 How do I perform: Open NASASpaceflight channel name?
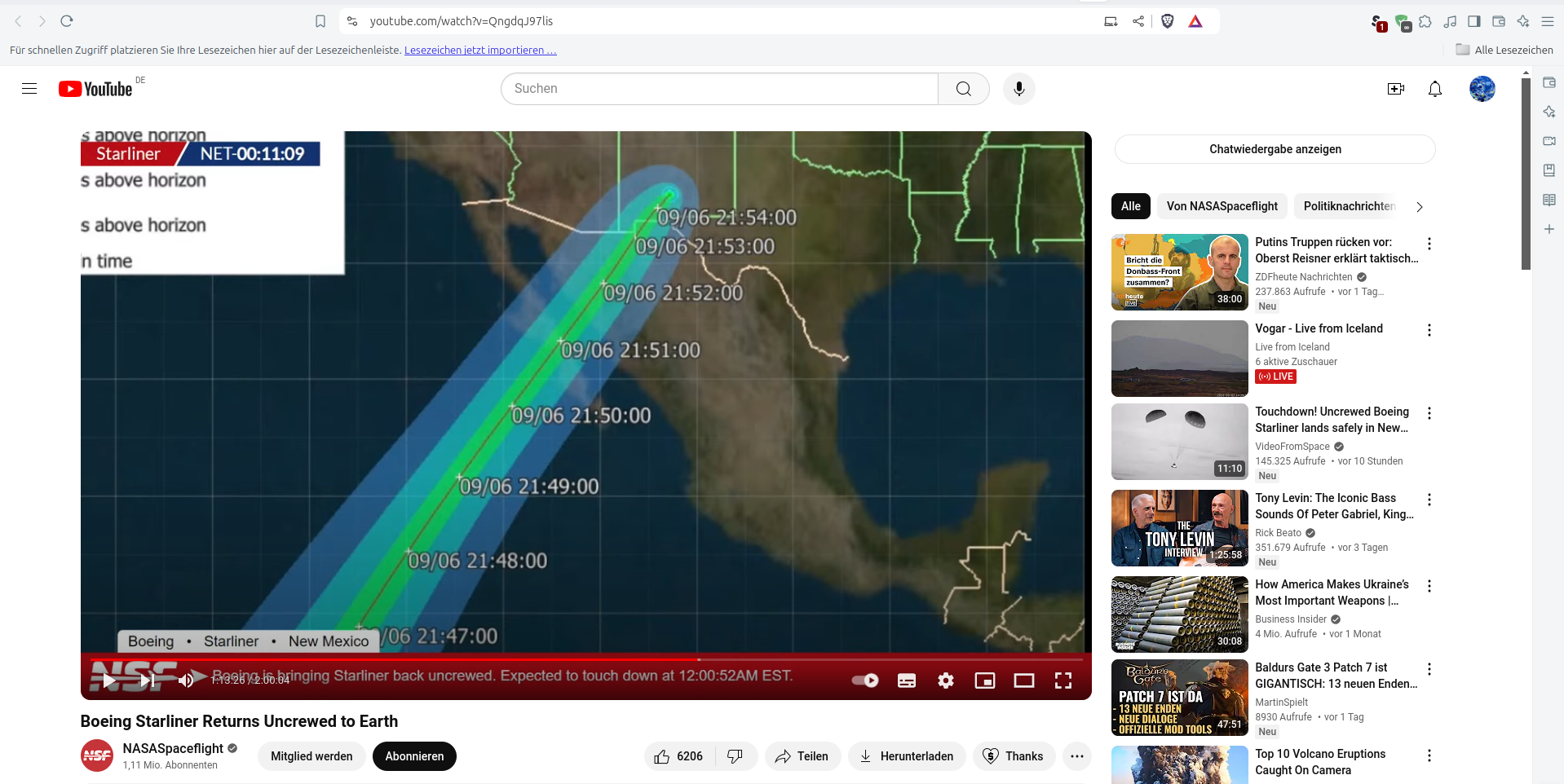pyautogui.click(x=173, y=748)
